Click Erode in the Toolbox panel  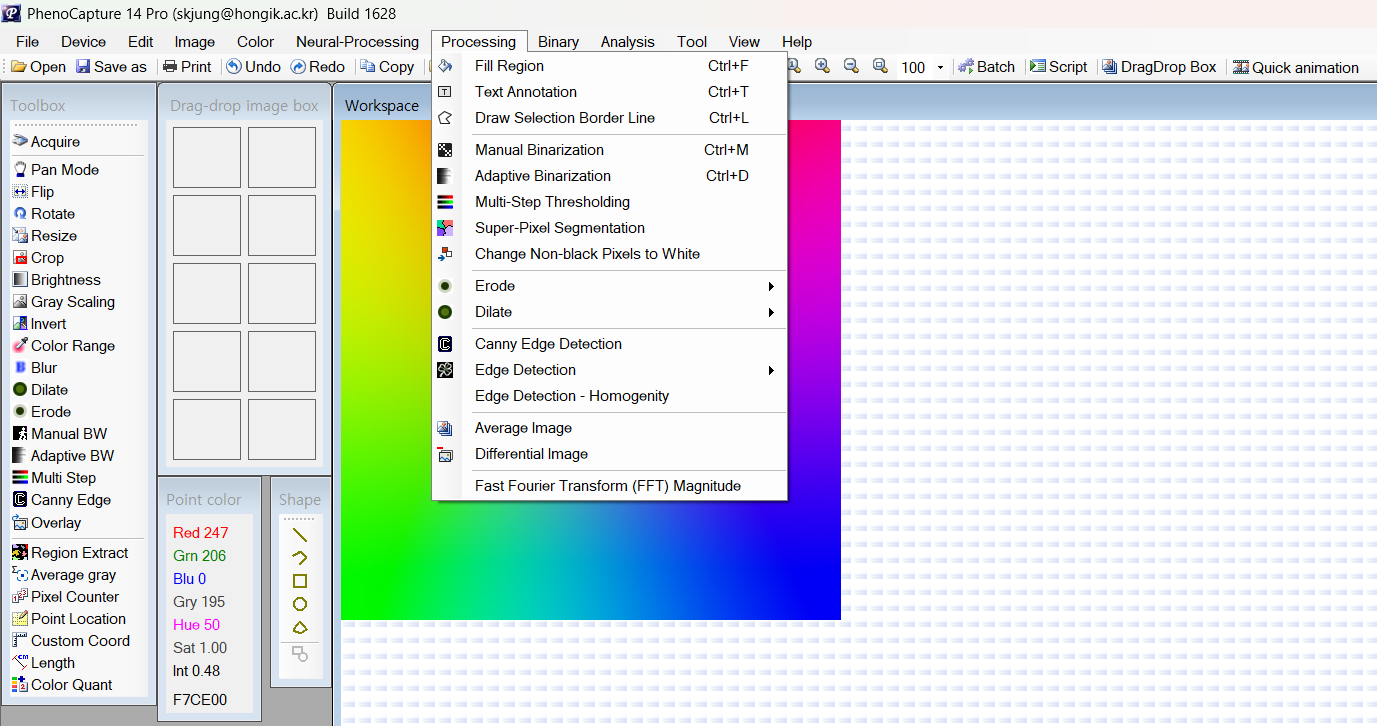point(42,412)
